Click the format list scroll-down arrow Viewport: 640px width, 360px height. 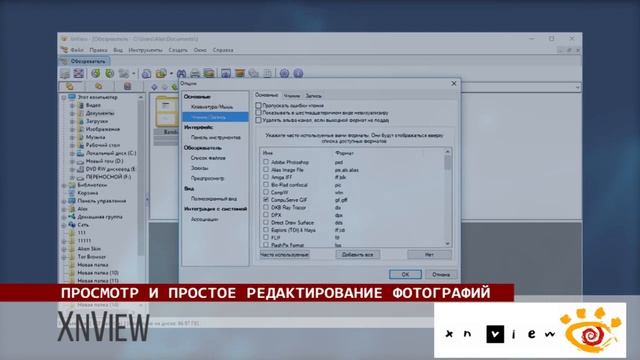[x=448, y=244]
